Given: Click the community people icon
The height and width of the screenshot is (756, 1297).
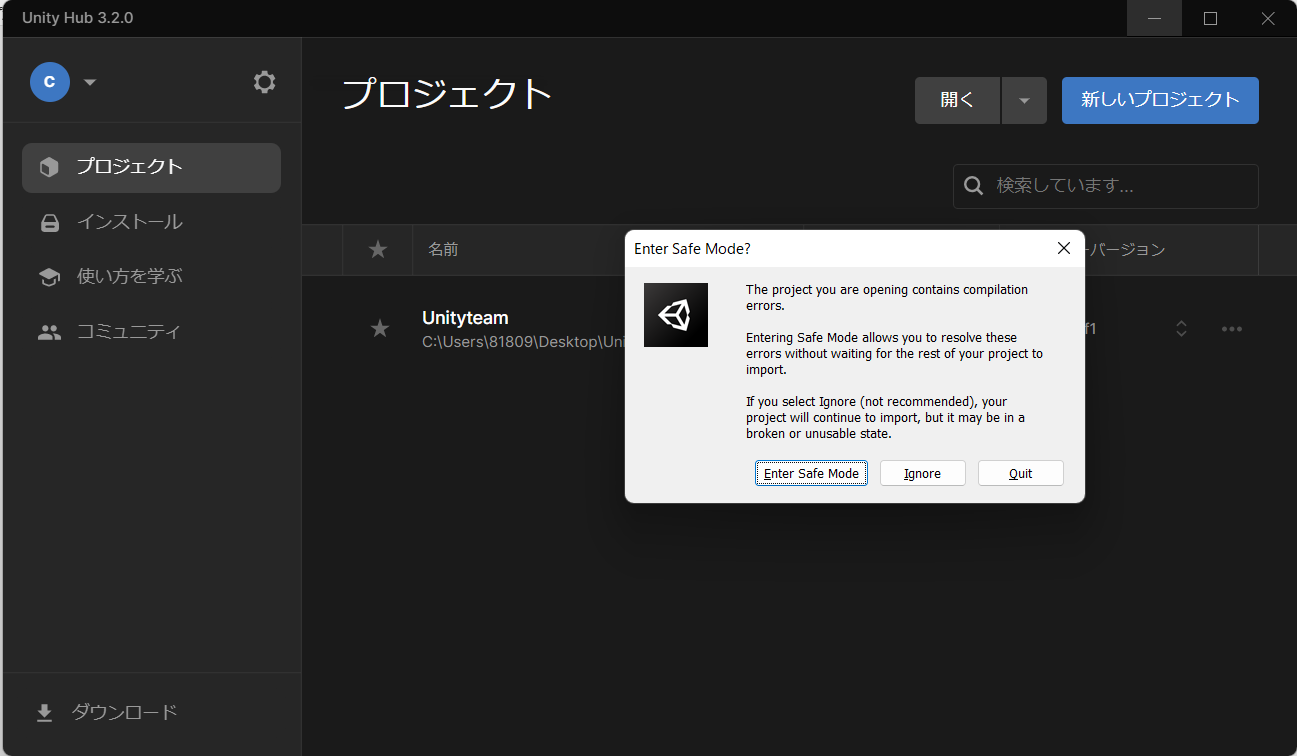Looking at the screenshot, I should [49, 333].
